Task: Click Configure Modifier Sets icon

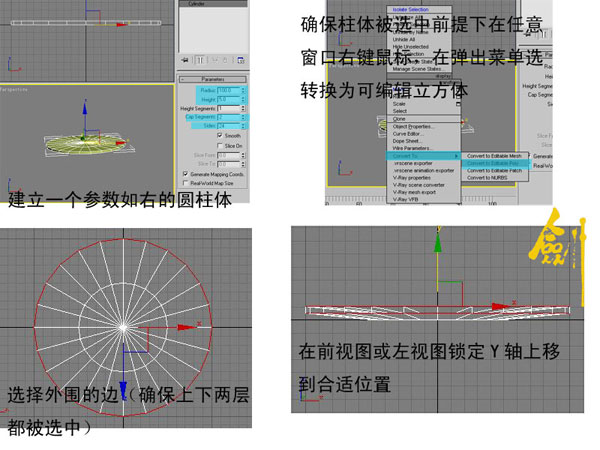Action: 243,60
